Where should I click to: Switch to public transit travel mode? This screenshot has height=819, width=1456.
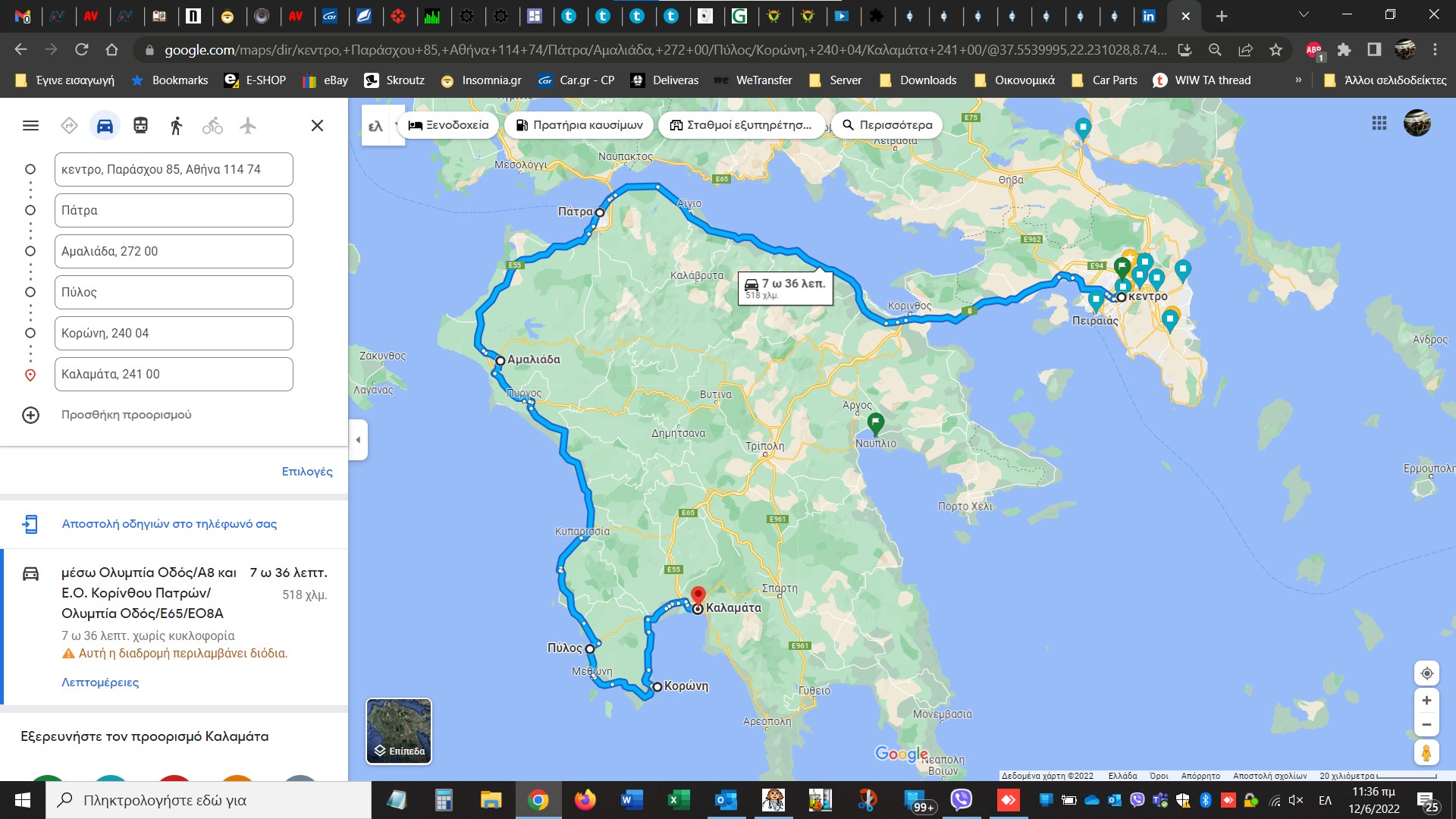click(140, 125)
